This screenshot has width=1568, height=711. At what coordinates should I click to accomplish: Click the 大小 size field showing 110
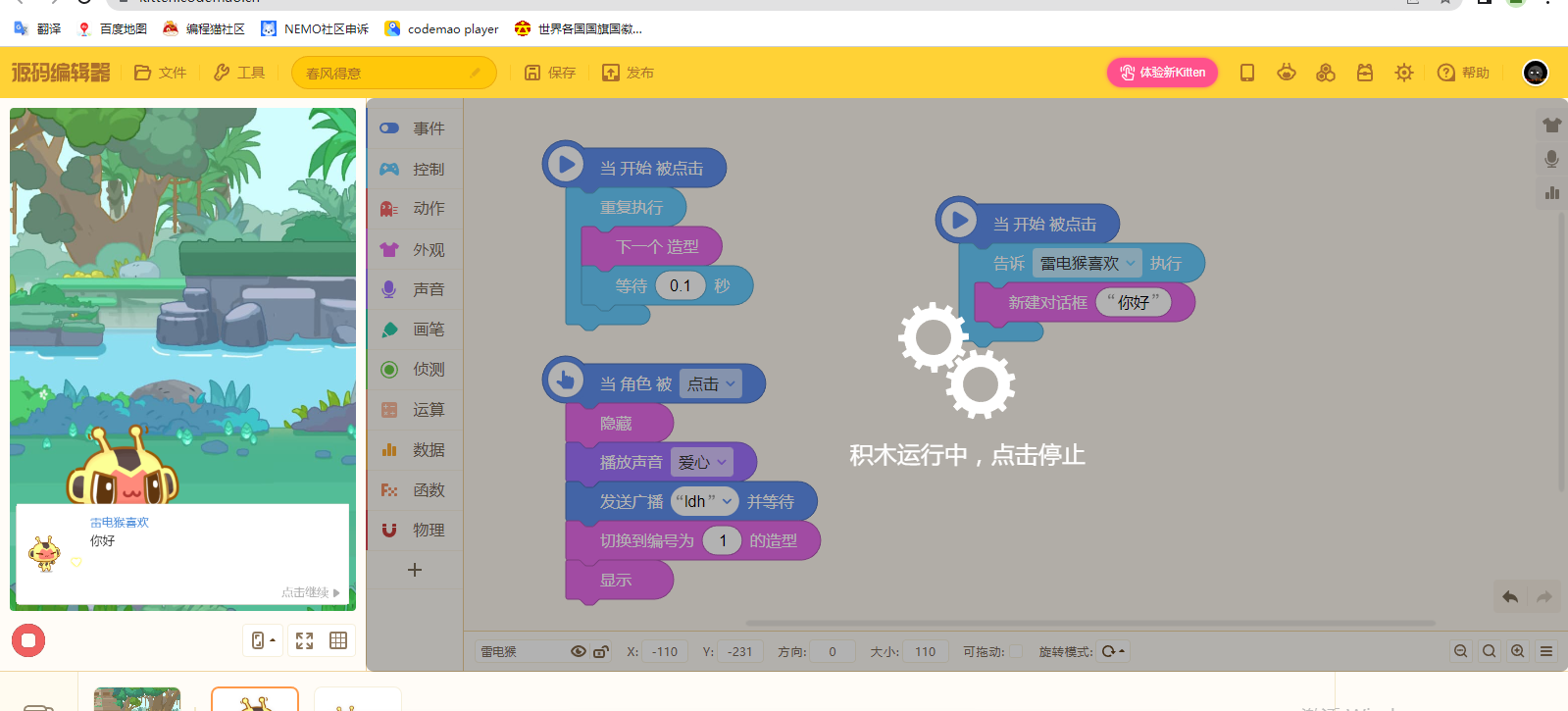(926, 651)
